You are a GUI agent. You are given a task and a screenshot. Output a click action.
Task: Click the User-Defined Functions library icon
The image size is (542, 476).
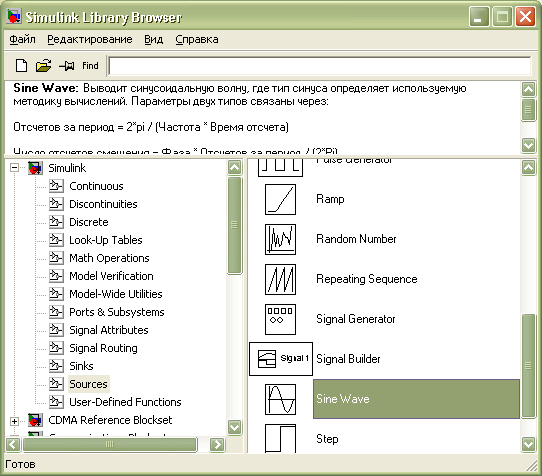pyautogui.click(x=56, y=402)
